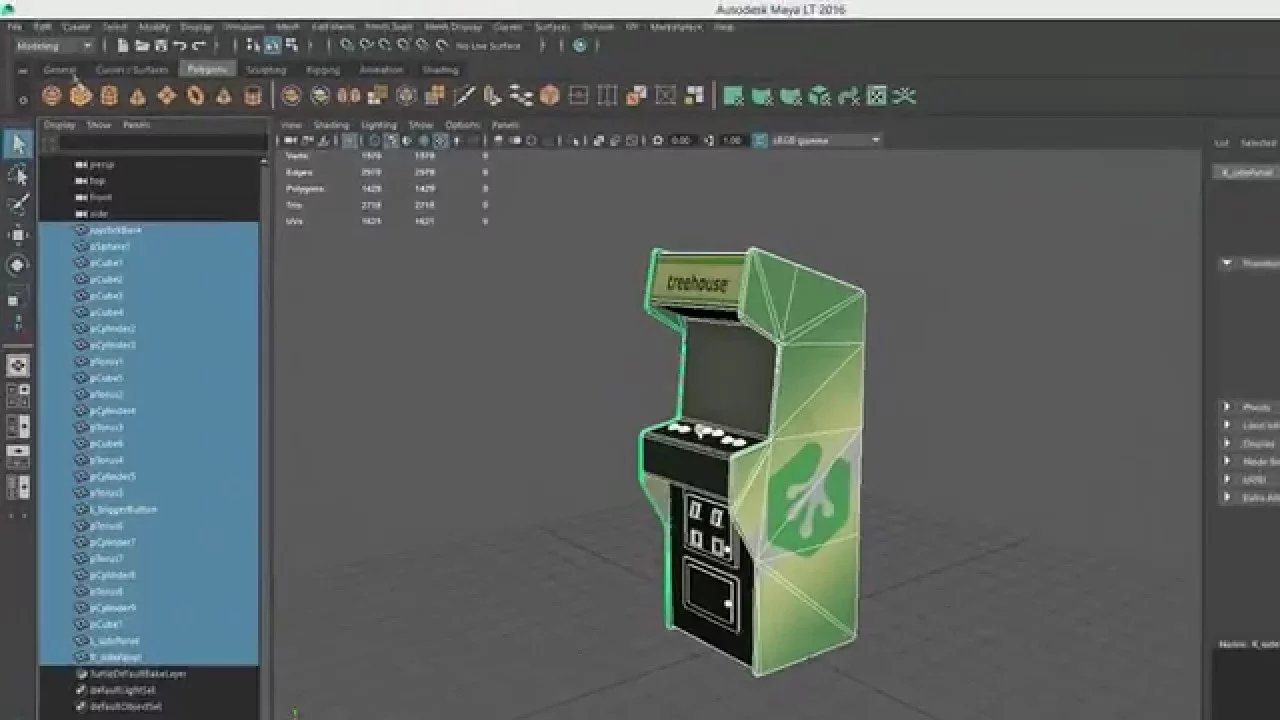Switch to the Rigging shelf tab

click(x=323, y=70)
